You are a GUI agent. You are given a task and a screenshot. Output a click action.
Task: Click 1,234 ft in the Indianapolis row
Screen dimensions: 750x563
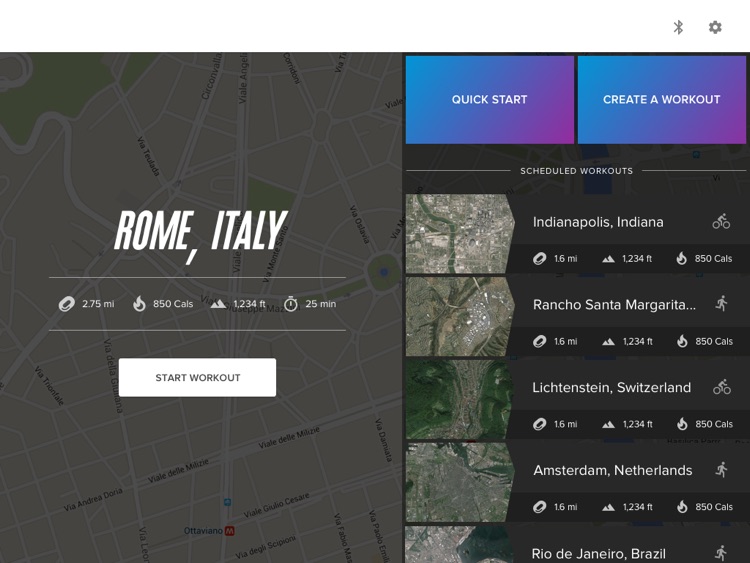tap(637, 259)
